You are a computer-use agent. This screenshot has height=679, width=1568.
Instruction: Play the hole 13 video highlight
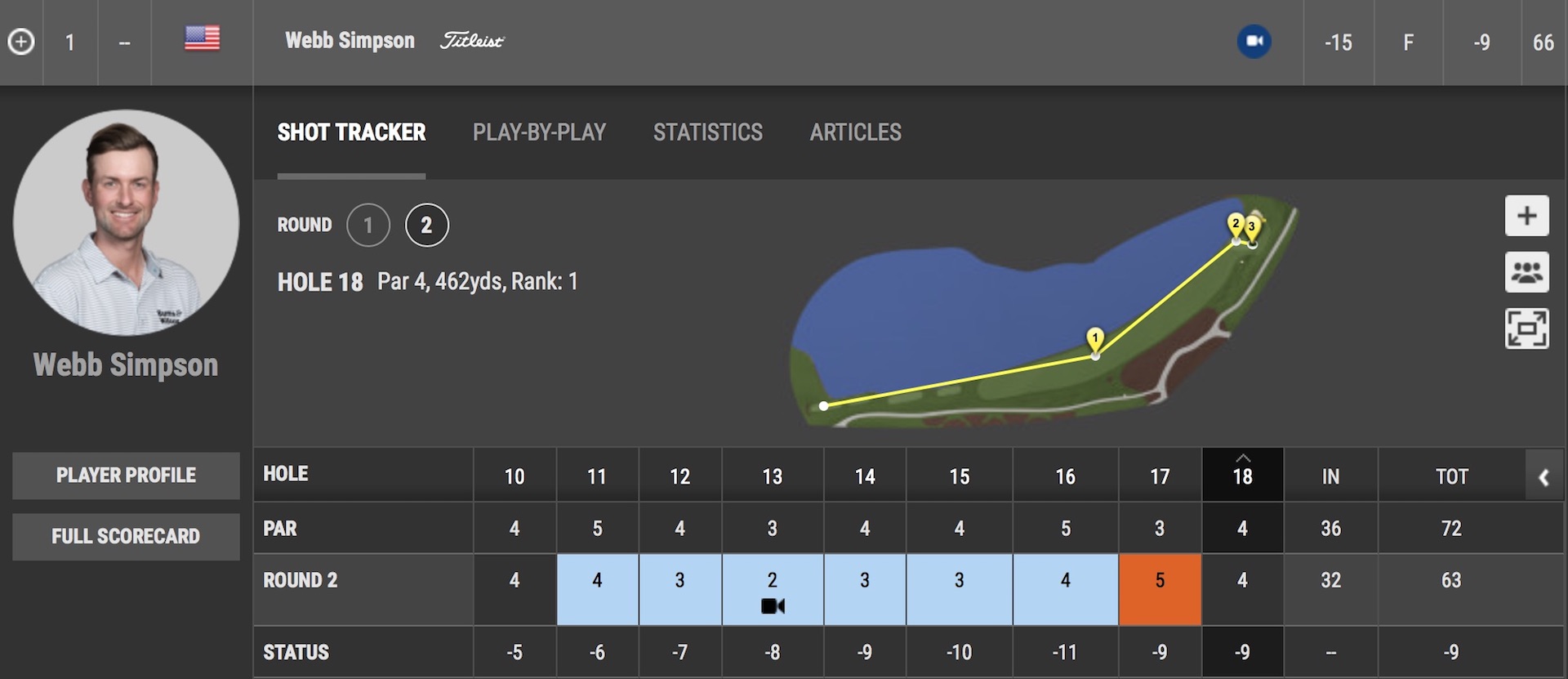[x=772, y=606]
